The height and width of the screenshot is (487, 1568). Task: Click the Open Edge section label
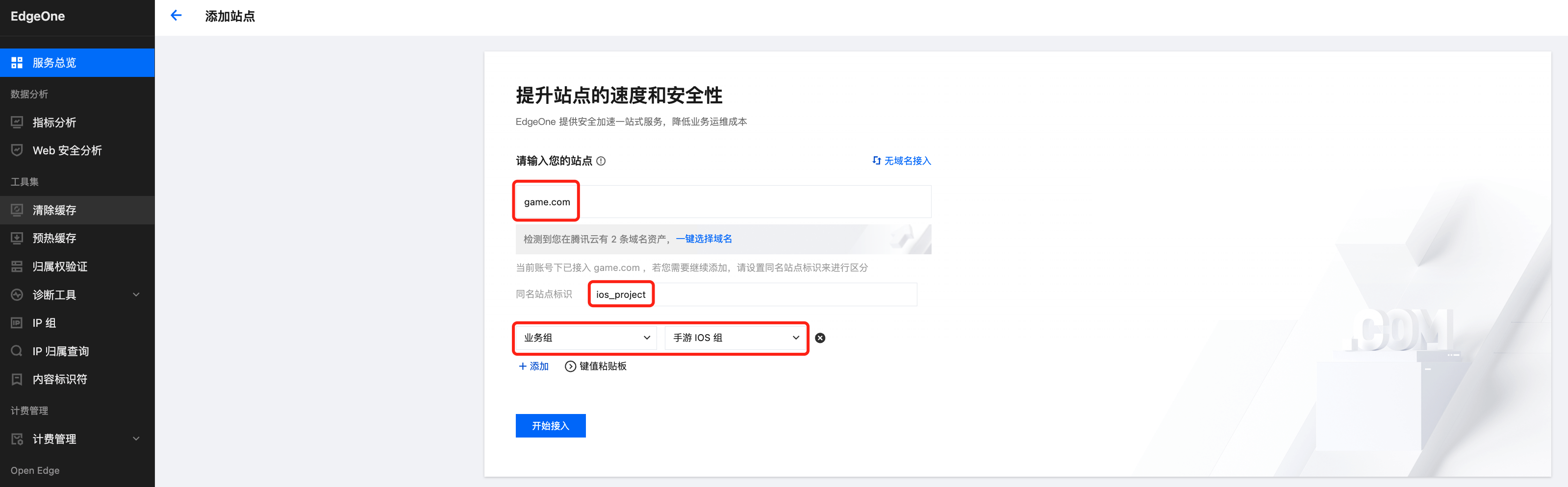[35, 470]
